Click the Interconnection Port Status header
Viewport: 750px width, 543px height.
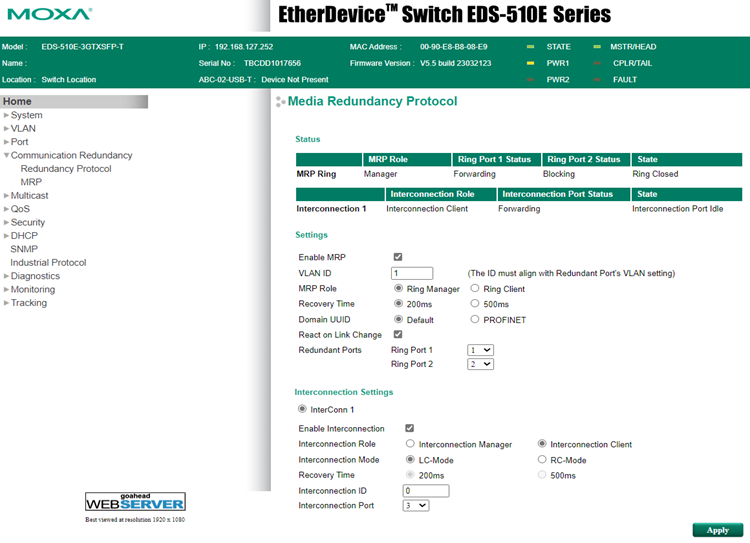[x=564, y=194]
